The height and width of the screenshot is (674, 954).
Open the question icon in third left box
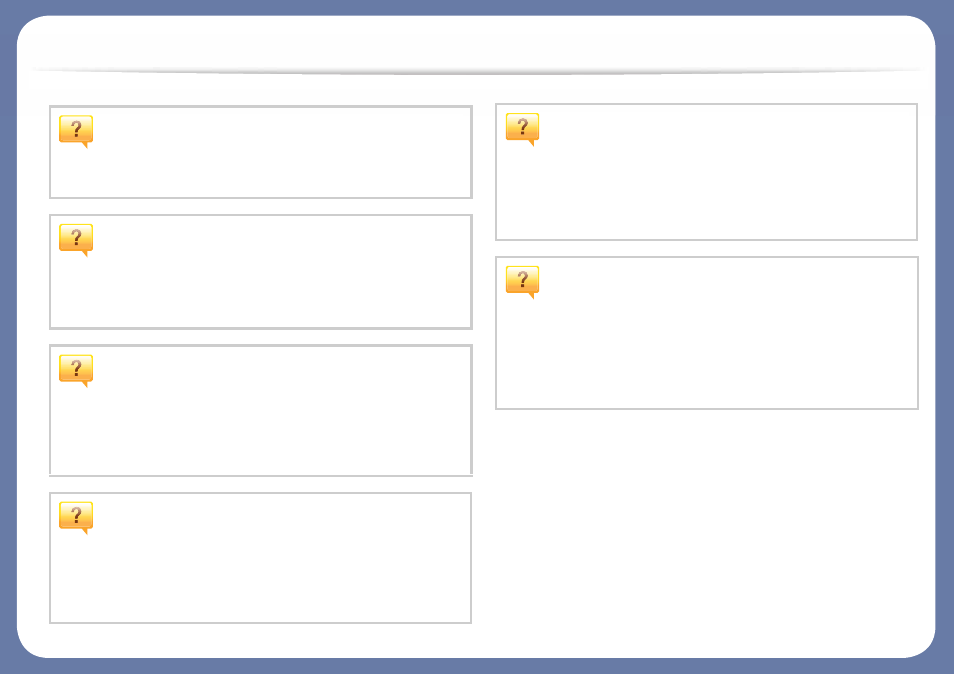click(x=76, y=371)
